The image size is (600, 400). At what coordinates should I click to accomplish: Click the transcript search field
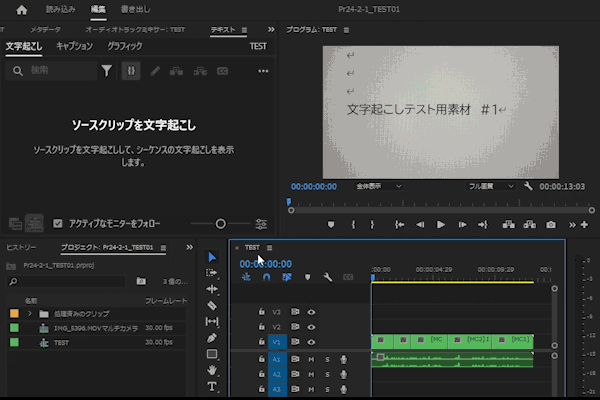tap(51, 71)
